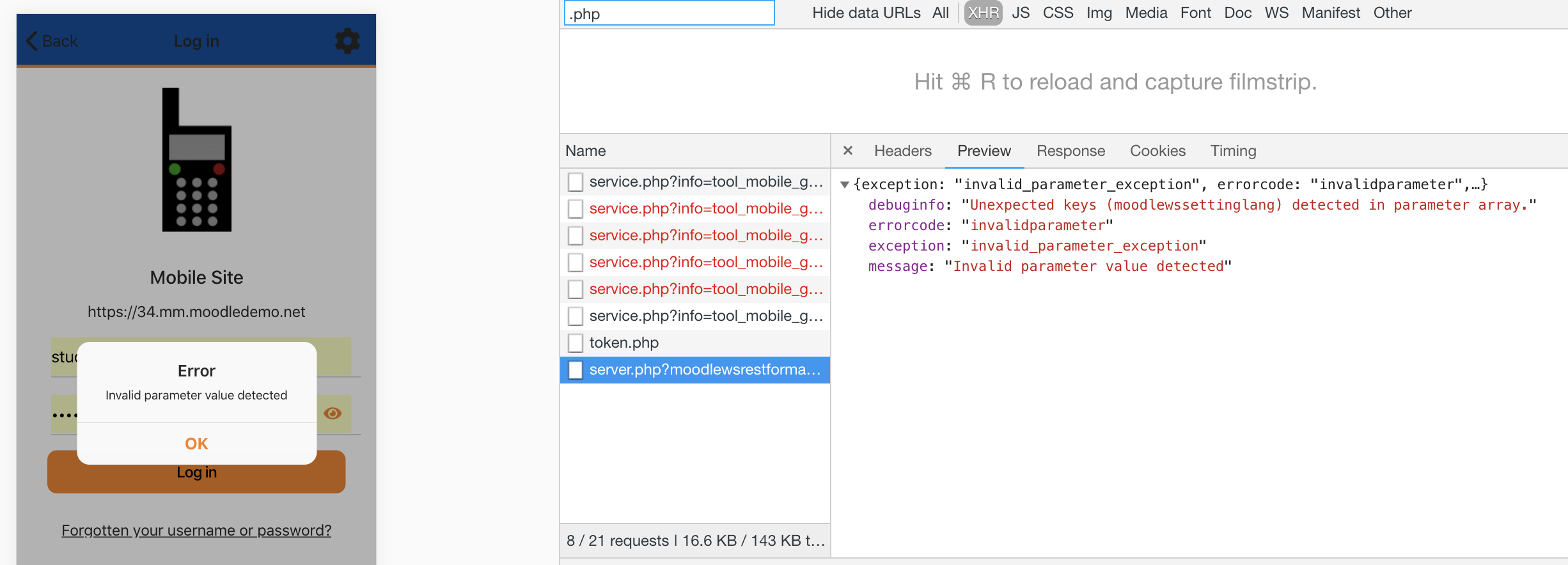
Task: Click the https://34.mm.moodledemo.net site URL text
Action: (x=196, y=312)
